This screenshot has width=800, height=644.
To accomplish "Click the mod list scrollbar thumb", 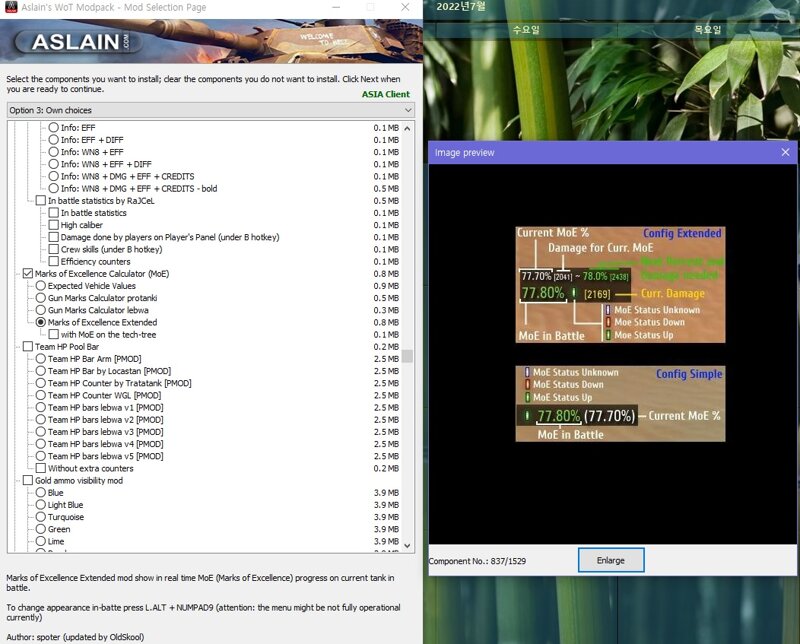I will click(x=407, y=356).
